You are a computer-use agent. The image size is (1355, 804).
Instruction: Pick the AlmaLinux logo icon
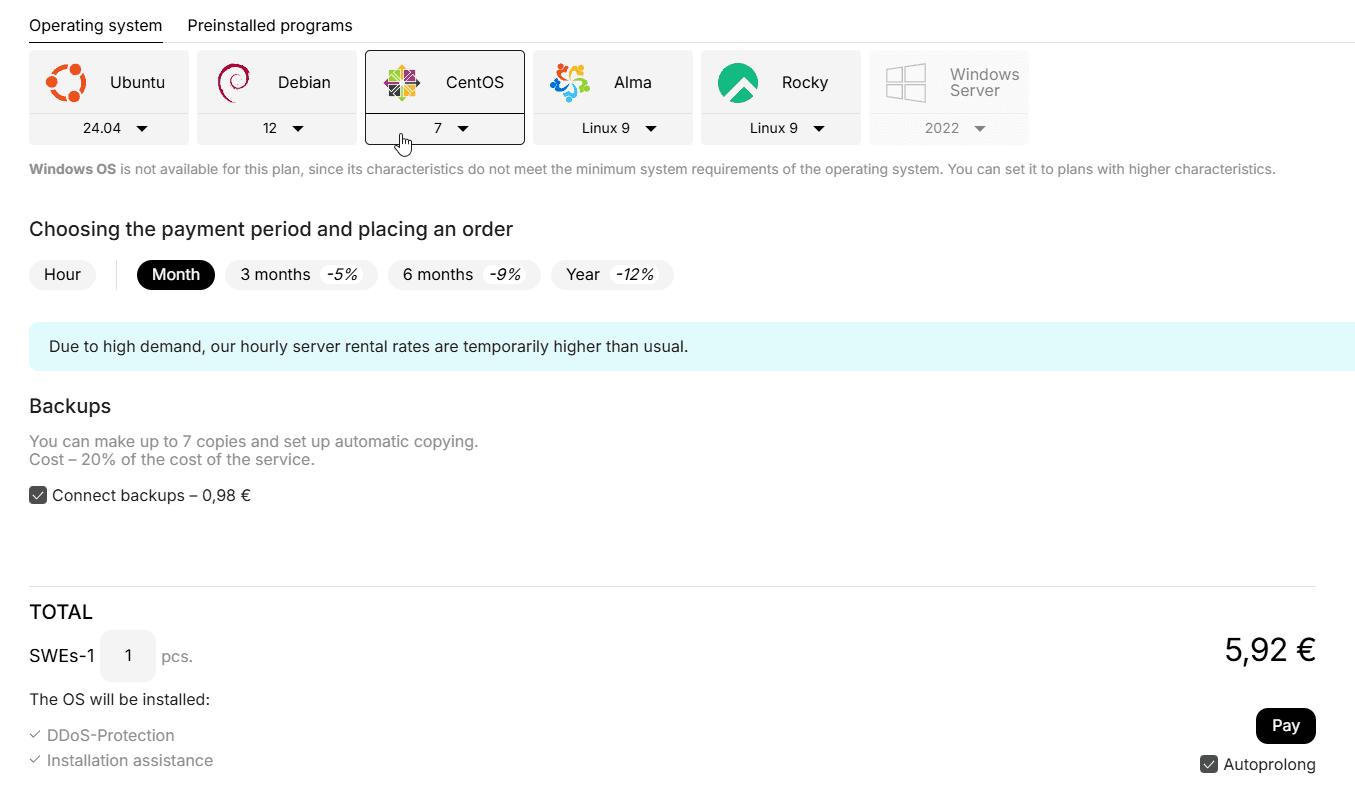[x=570, y=83]
